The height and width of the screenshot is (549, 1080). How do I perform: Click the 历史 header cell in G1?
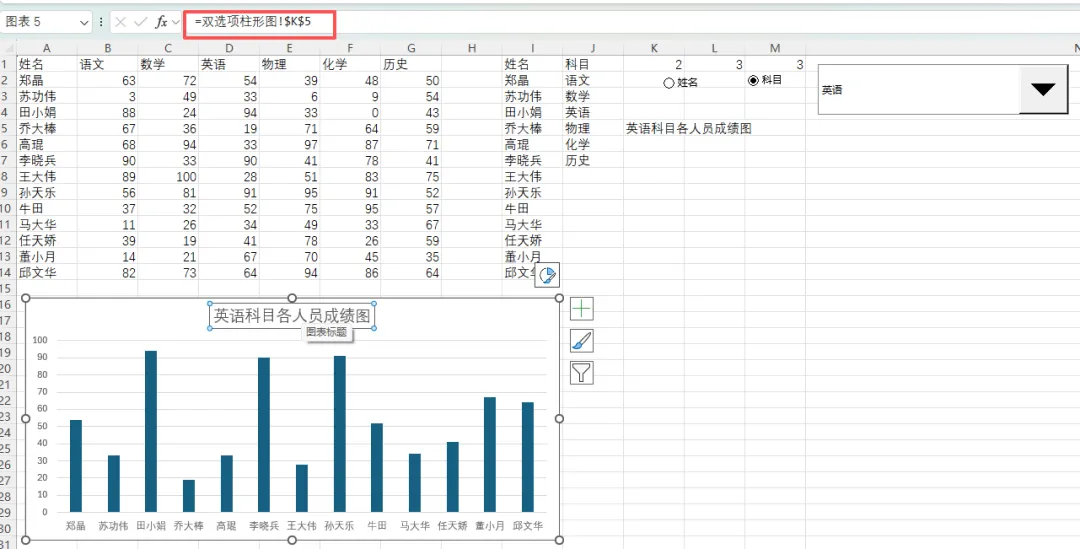click(411, 64)
